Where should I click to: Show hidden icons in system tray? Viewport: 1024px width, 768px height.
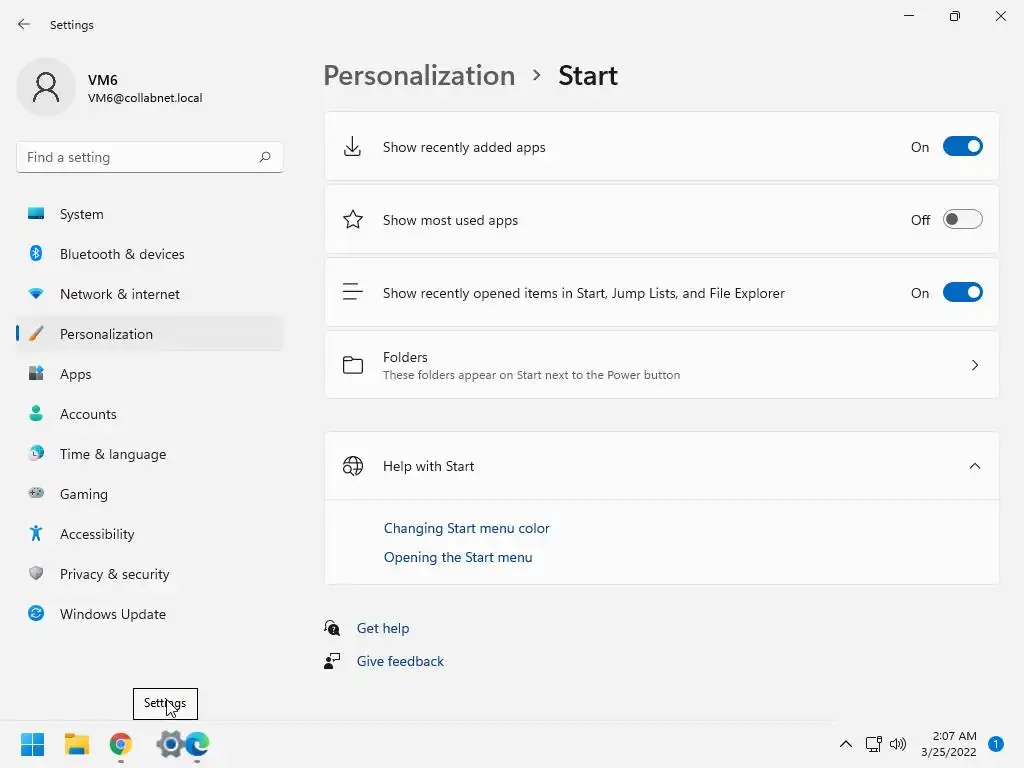pos(846,744)
